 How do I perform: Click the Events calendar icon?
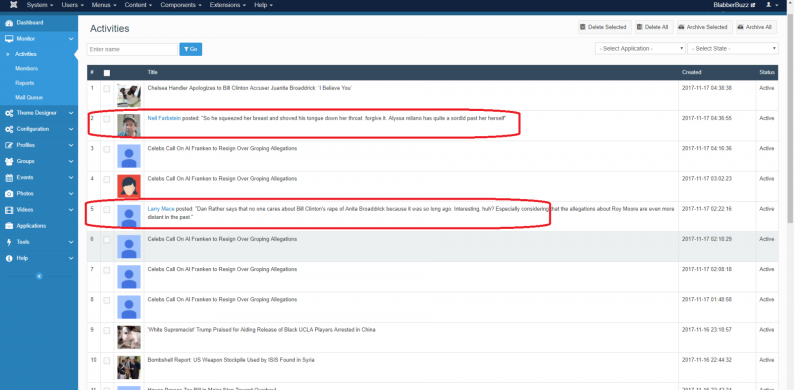(x=9, y=178)
